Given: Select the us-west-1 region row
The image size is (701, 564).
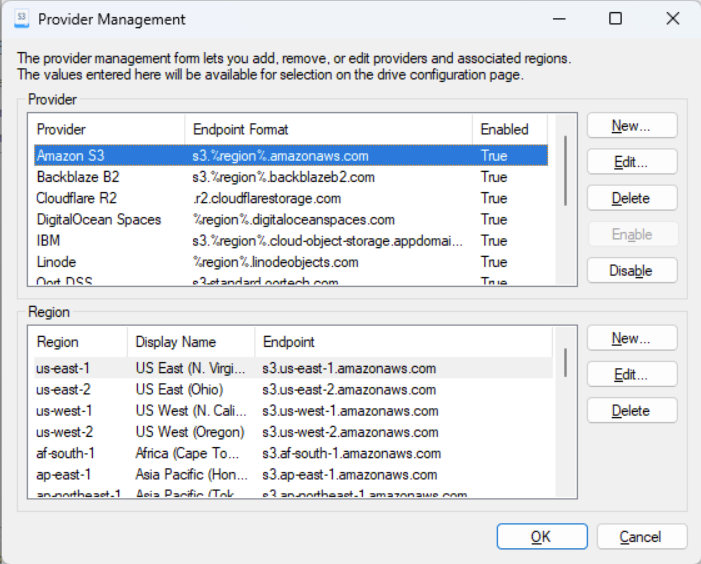Looking at the screenshot, I should (293, 411).
